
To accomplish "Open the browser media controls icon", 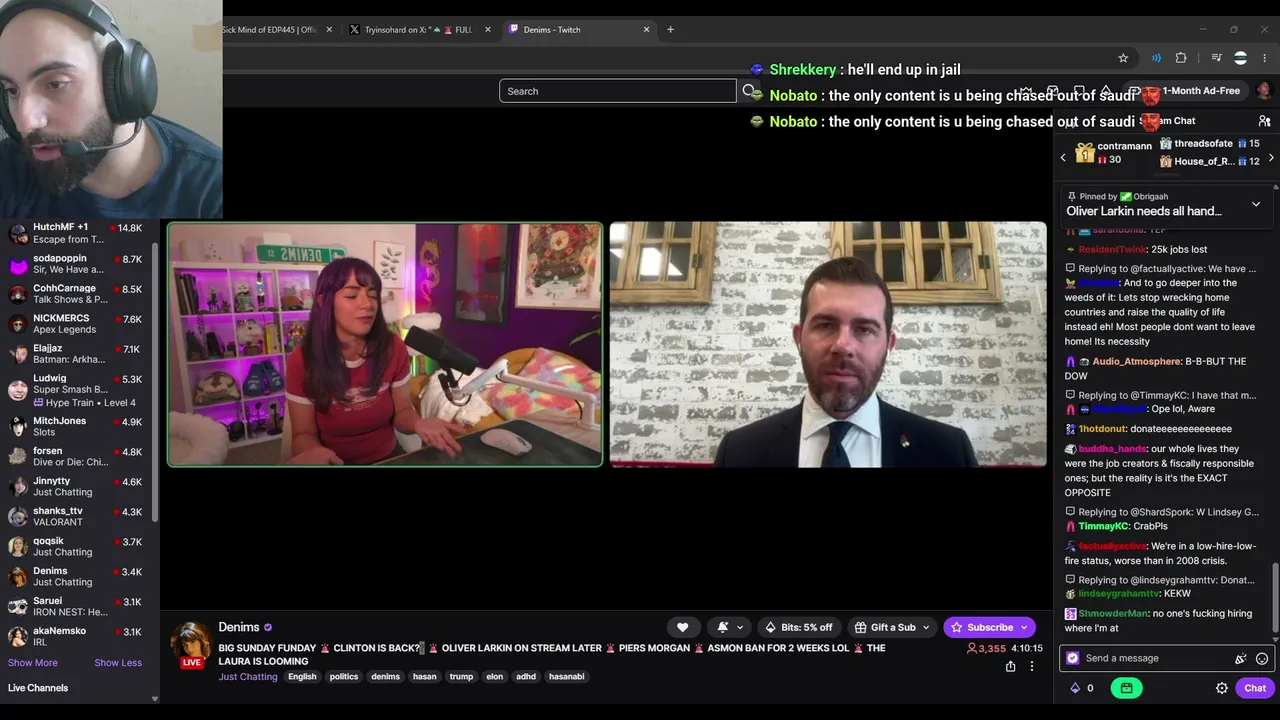I will (1216, 58).
